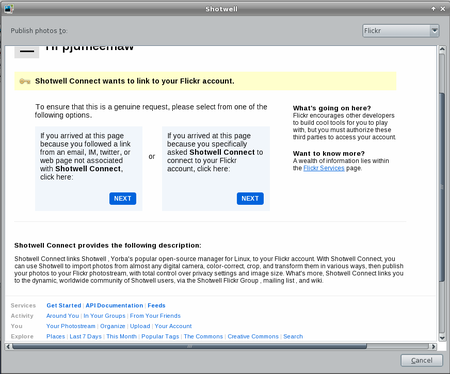The height and width of the screenshot is (374, 450).
Task: Click 'Shotwell Connect provides the following description' heading
Action: pyautogui.click(x=108, y=245)
